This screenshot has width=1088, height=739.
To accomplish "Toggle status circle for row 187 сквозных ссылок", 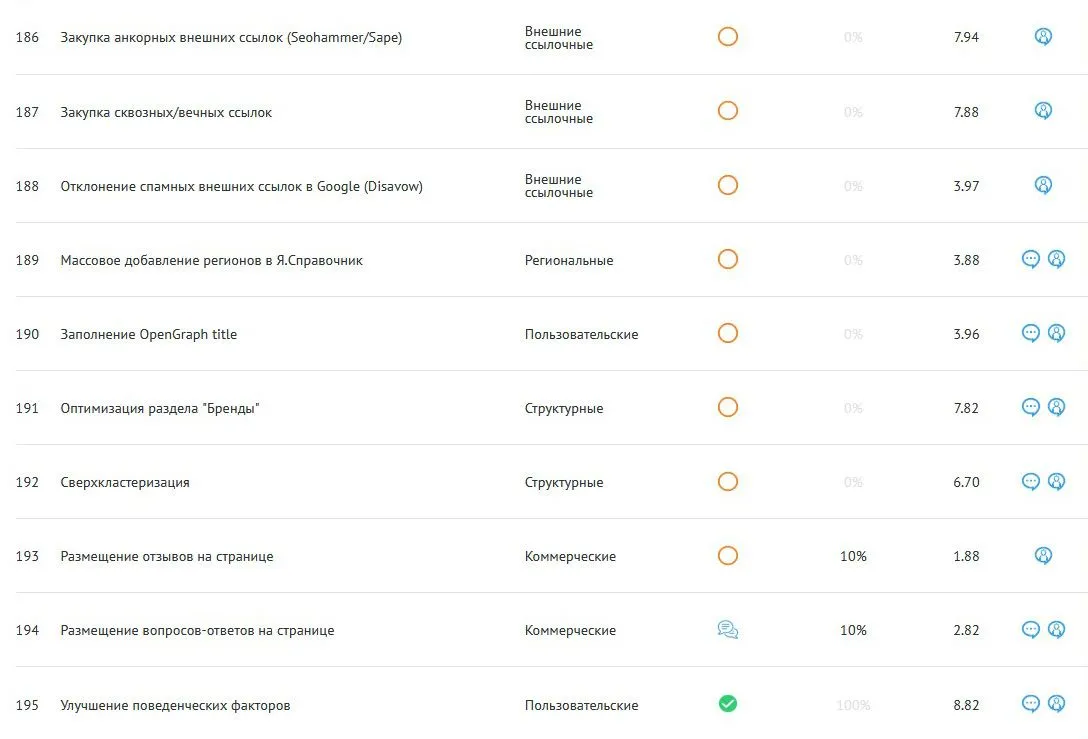I will [x=727, y=111].
